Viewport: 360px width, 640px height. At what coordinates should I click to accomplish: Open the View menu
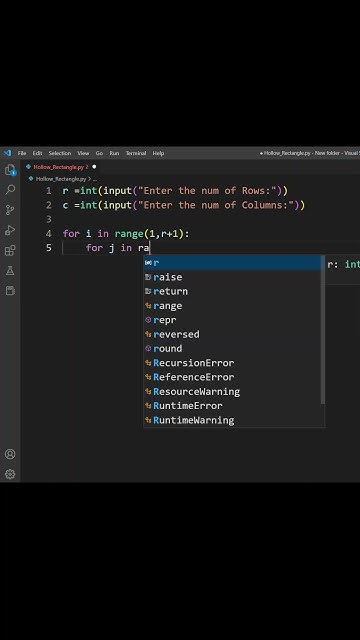pos(83,153)
